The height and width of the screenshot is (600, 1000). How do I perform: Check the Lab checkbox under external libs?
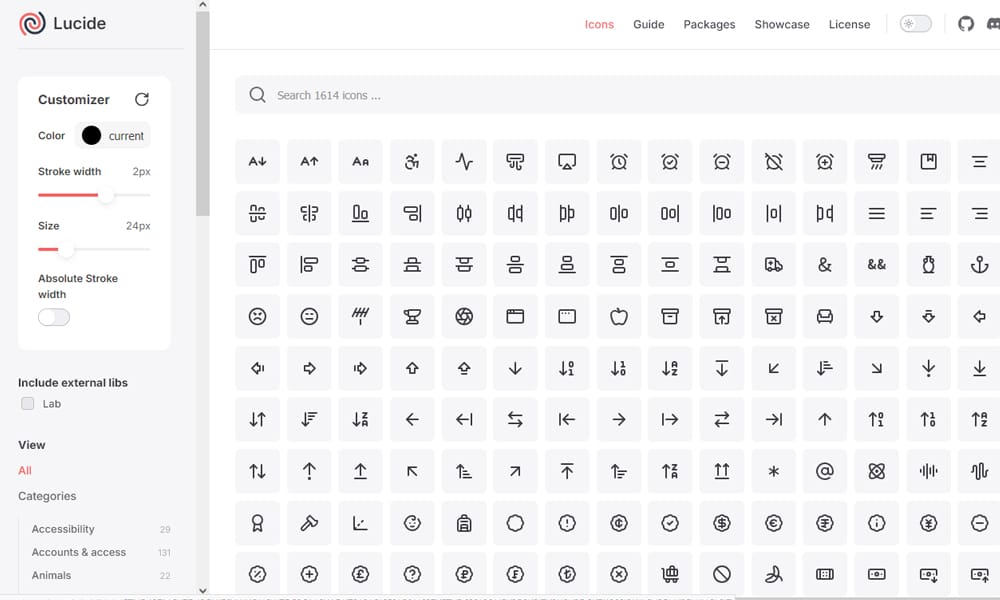click(27, 403)
